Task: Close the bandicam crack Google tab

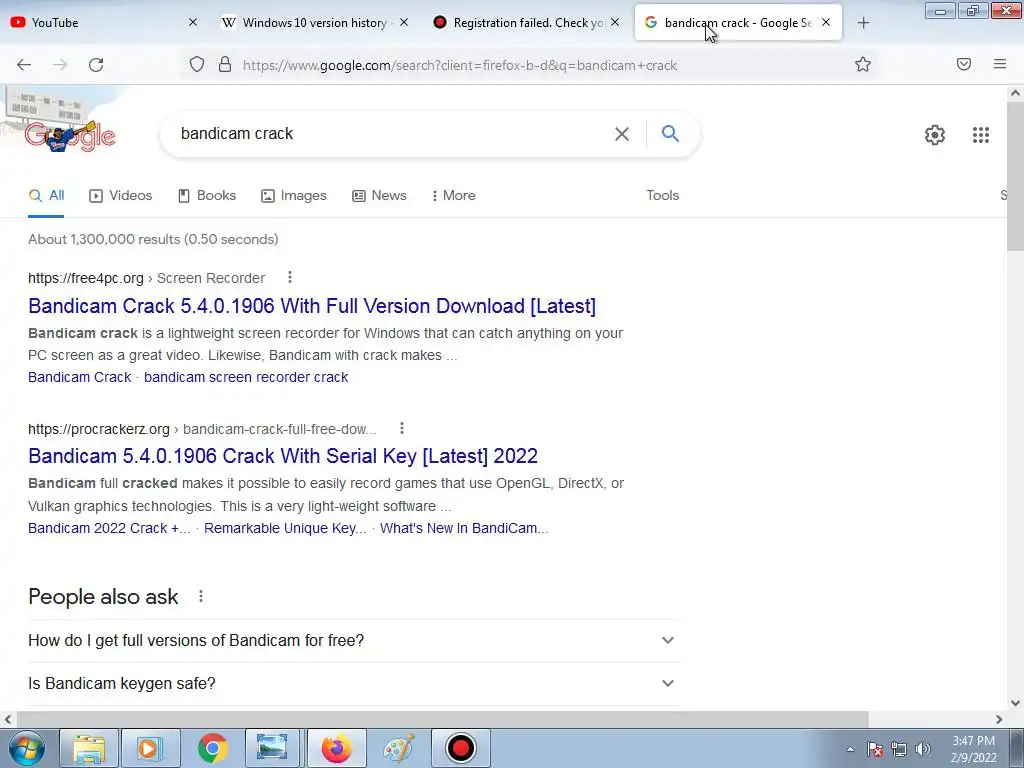Action: pos(826,22)
